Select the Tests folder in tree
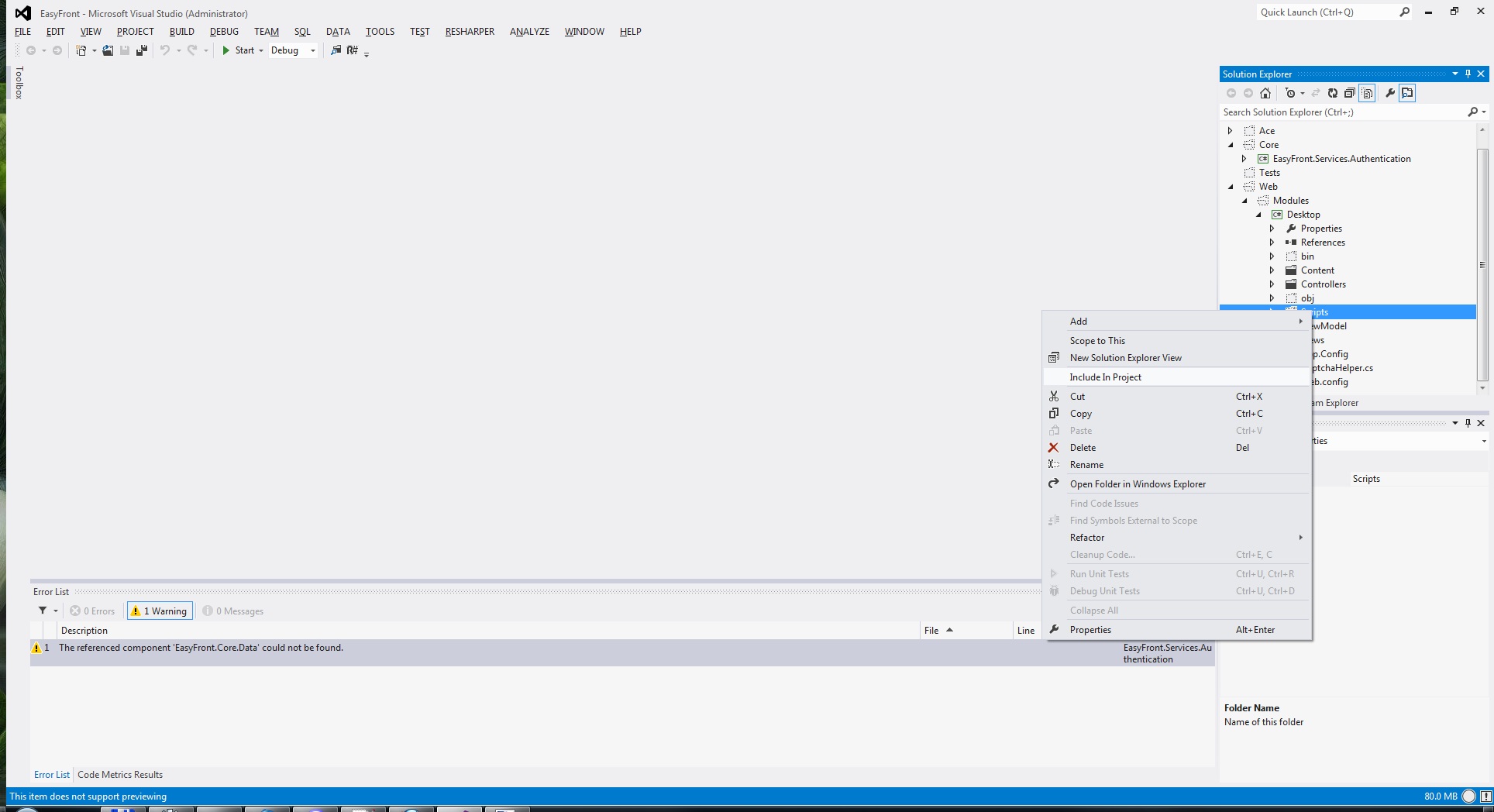Viewport: 1494px width, 812px height. coord(1269,173)
